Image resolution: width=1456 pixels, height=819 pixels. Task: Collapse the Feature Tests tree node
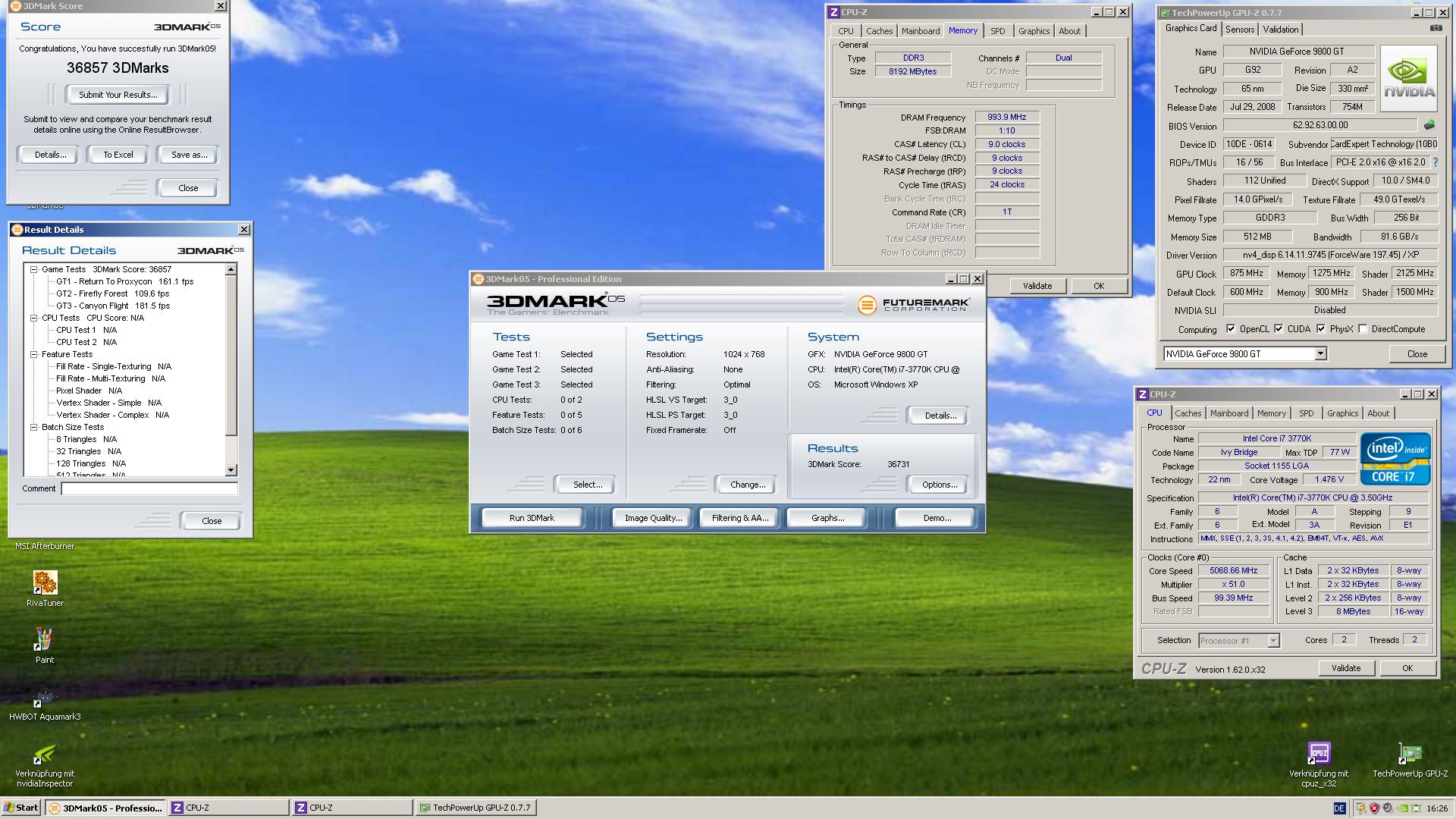[33, 354]
